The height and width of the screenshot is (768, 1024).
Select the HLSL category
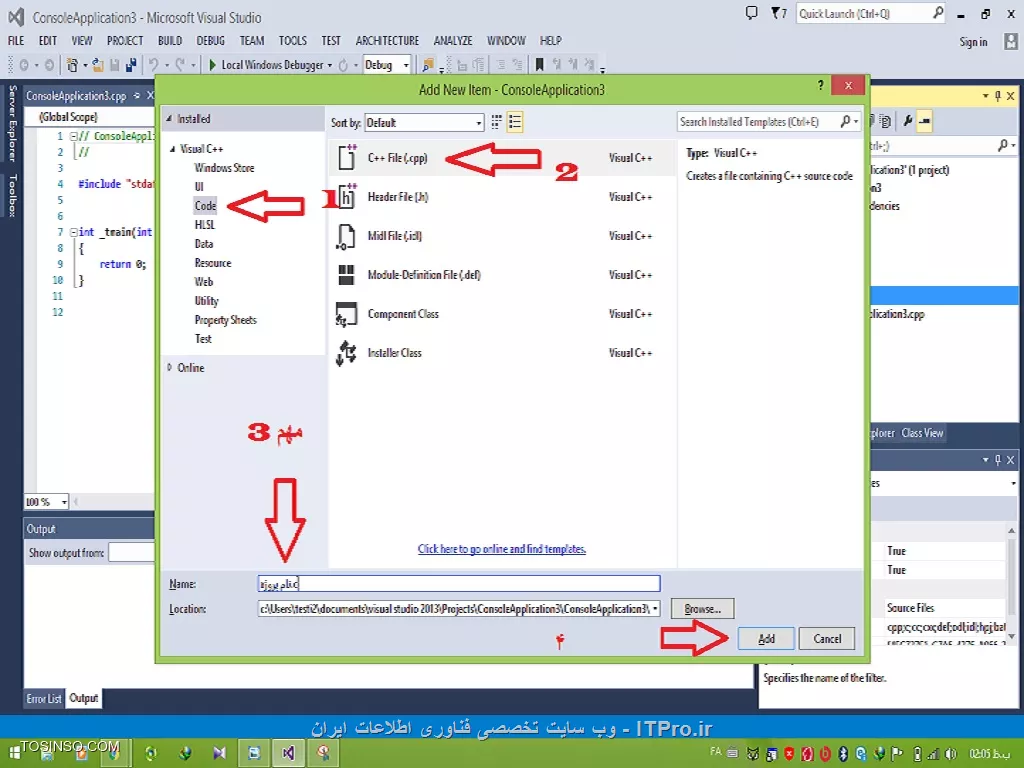point(204,225)
